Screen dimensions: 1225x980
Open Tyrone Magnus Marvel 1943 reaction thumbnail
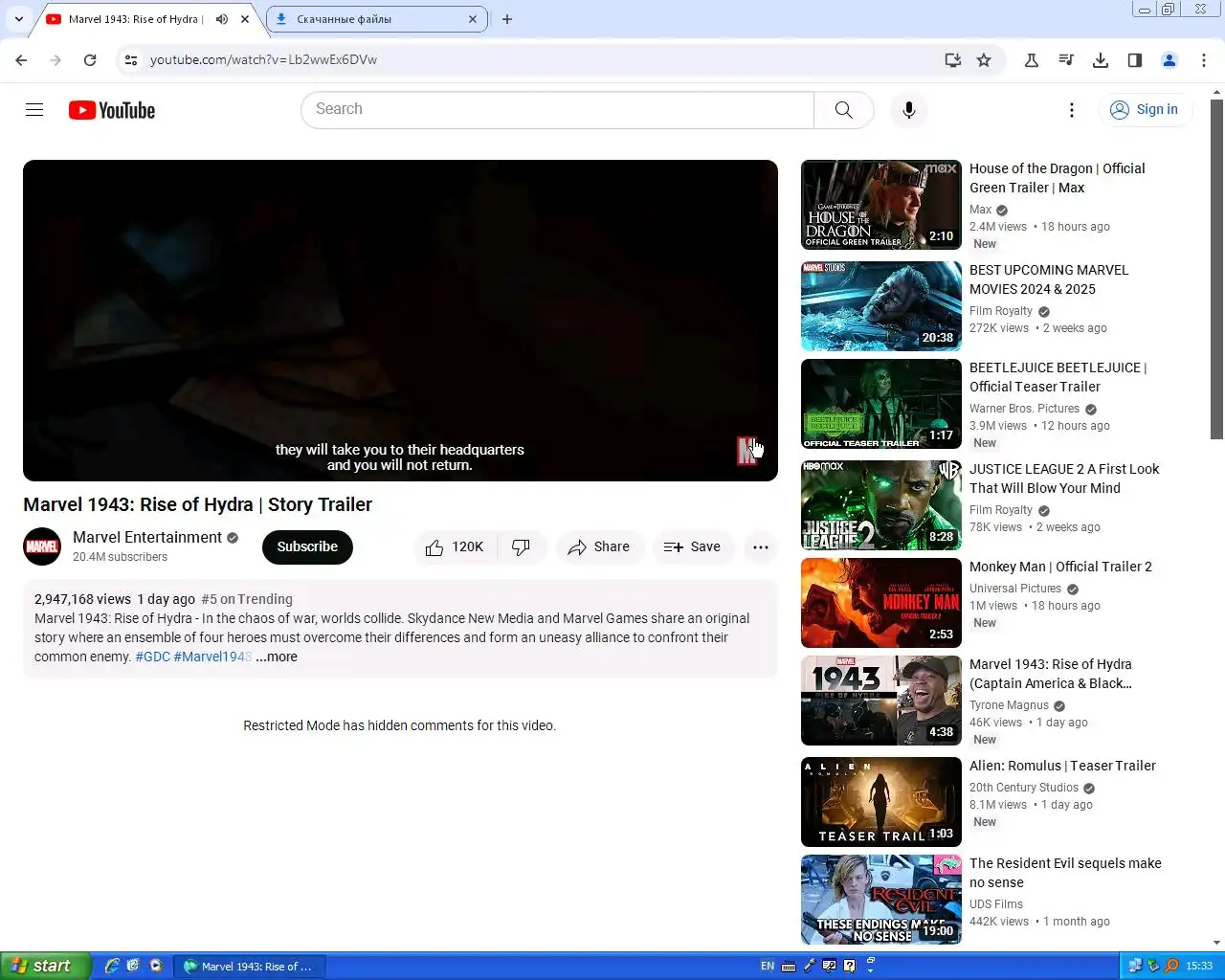[x=881, y=701]
